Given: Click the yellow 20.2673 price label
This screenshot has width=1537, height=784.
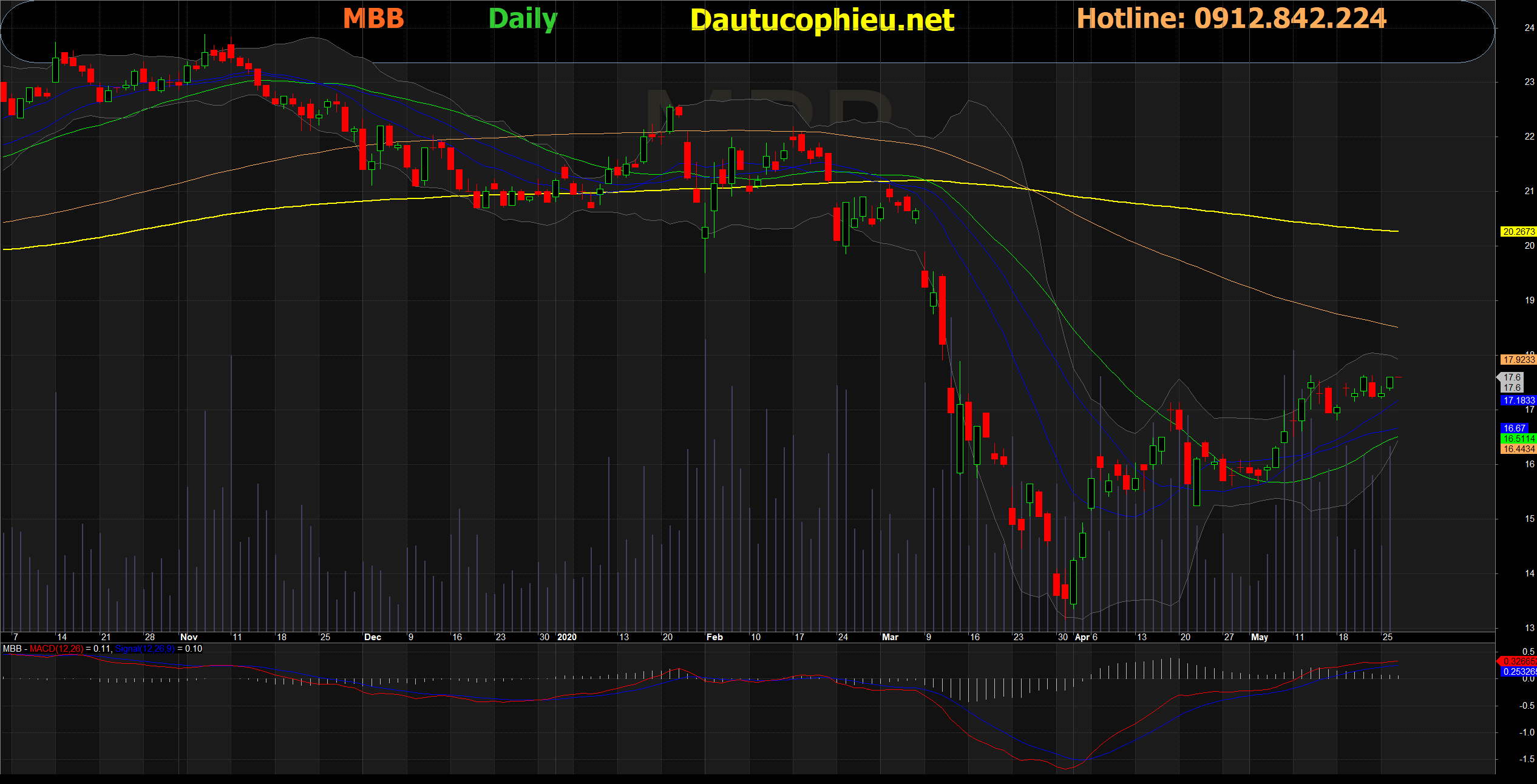Looking at the screenshot, I should click(x=1518, y=232).
